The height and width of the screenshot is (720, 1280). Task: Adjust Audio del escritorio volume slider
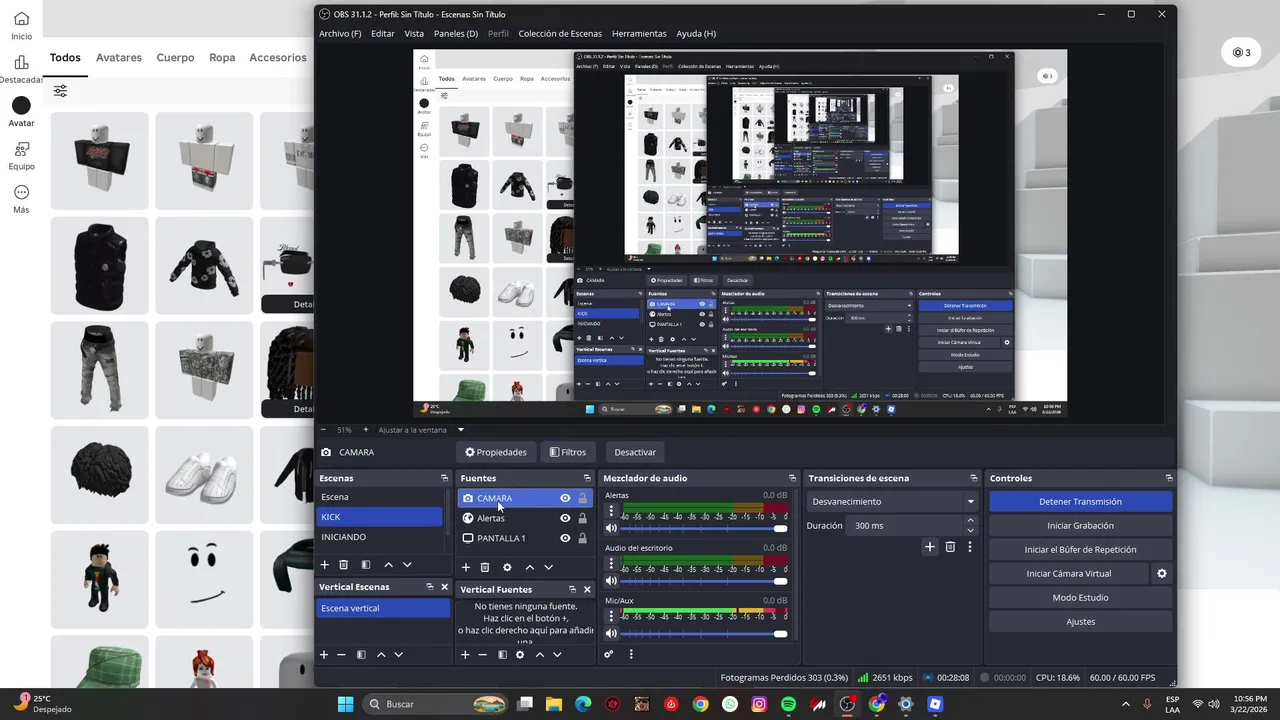click(704, 581)
